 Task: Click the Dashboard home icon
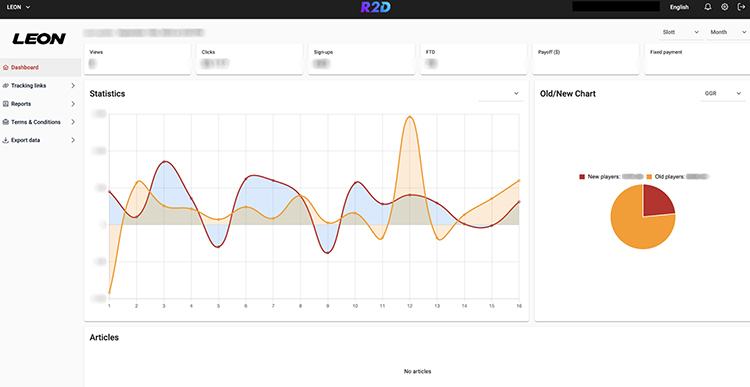6,67
